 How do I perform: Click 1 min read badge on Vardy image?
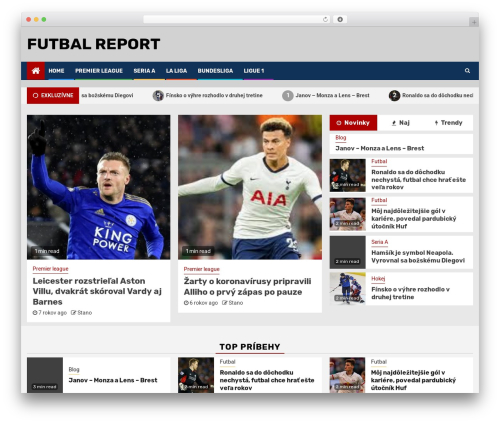(47, 251)
